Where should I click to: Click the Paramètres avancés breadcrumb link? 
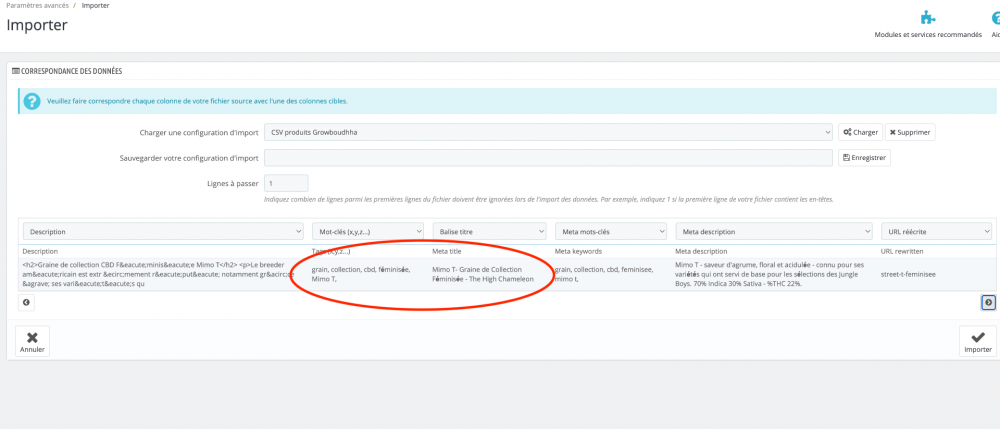pos(37,5)
